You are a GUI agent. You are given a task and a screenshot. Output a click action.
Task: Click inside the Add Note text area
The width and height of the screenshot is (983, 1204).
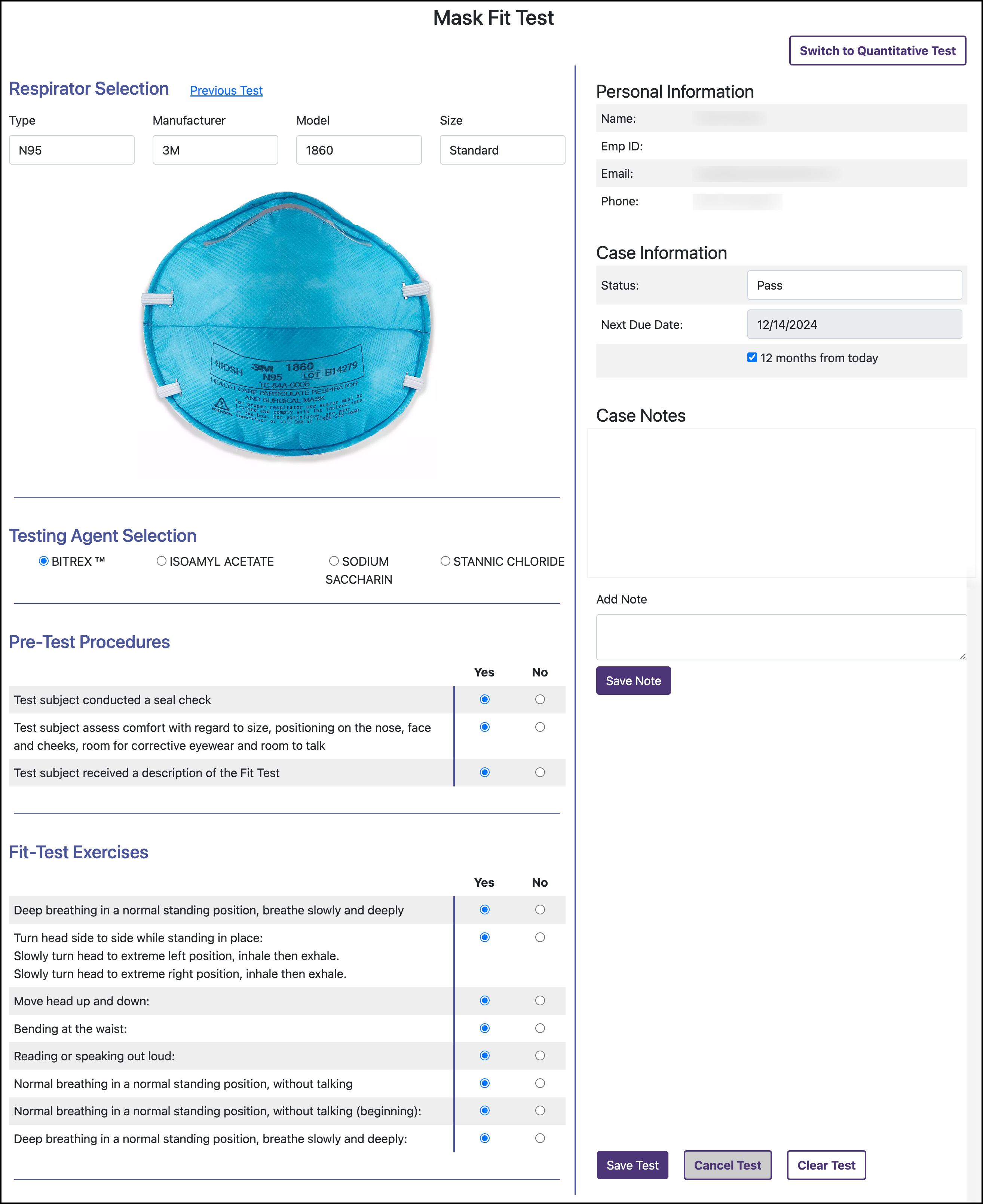pos(781,636)
